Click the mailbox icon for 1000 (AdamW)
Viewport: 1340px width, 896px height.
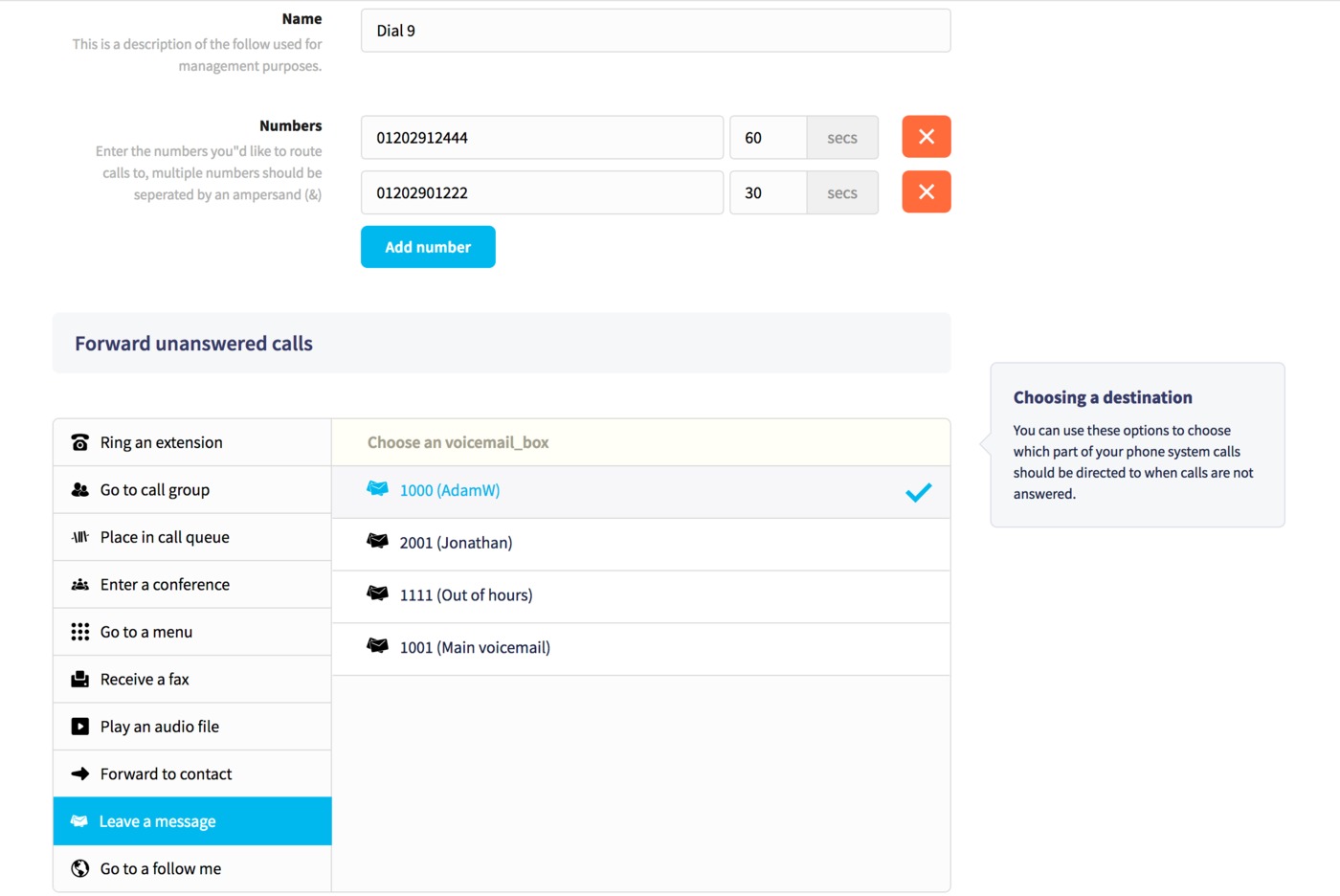tap(378, 489)
